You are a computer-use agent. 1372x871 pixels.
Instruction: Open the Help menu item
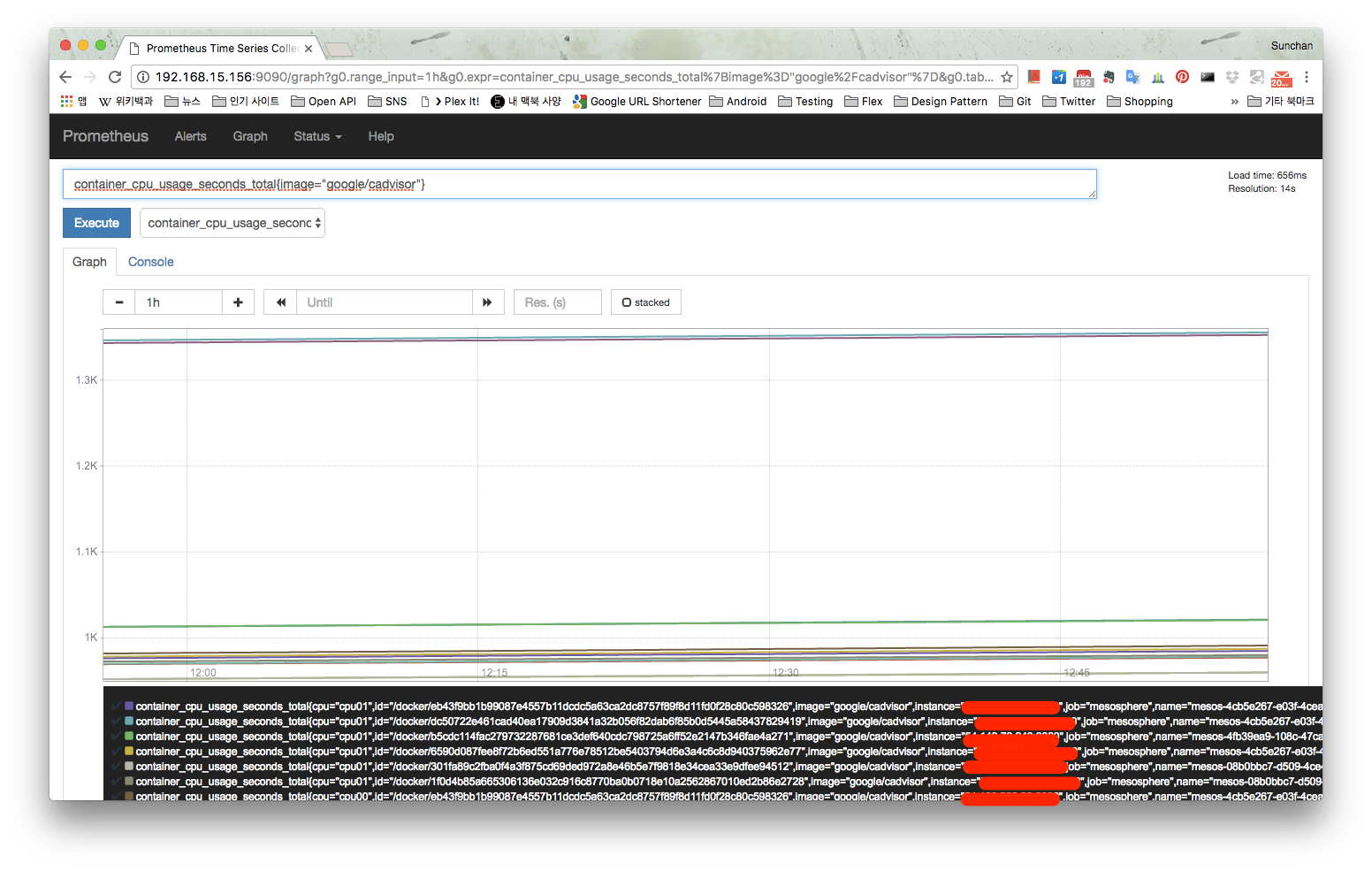(x=381, y=136)
